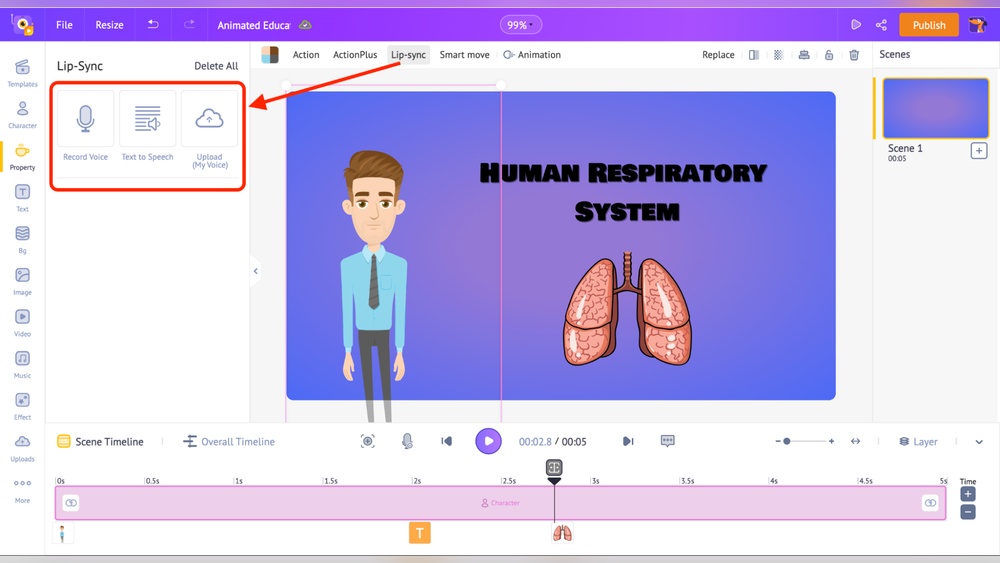Open the Effect panel in sidebar
This screenshot has height=563, width=1000.
coord(22,406)
